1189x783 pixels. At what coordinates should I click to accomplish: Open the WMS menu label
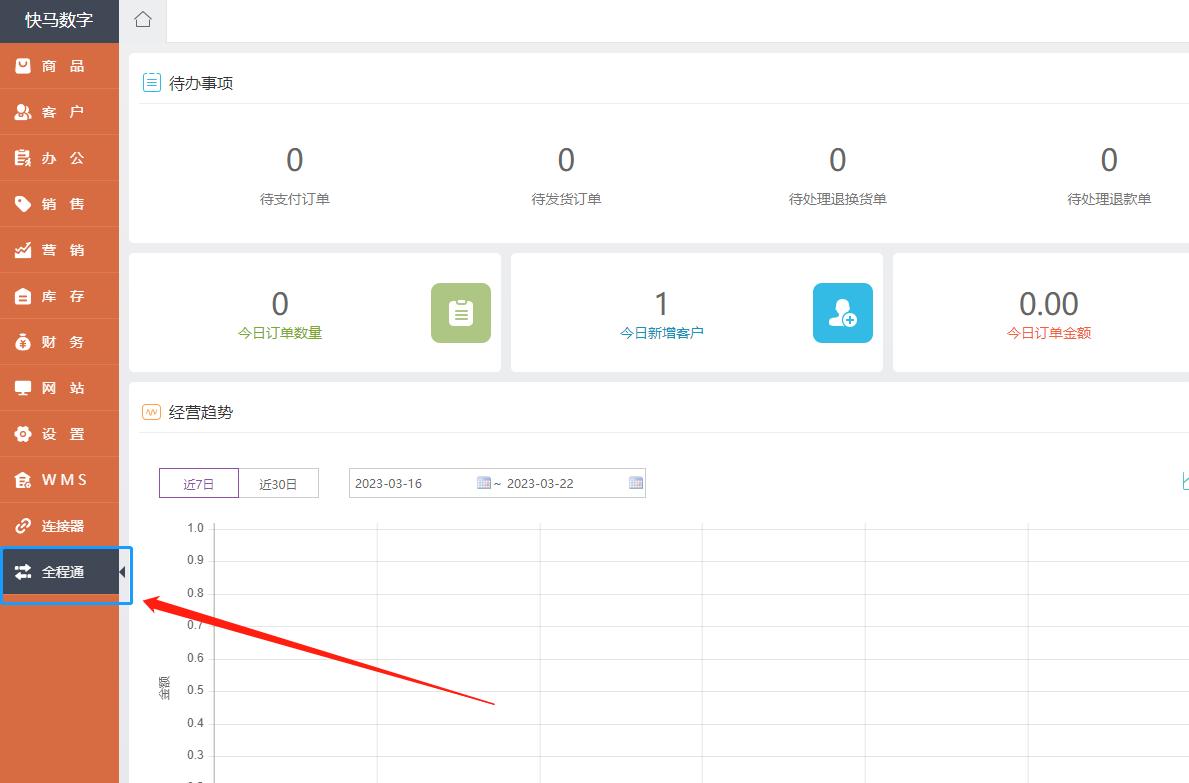pos(64,480)
